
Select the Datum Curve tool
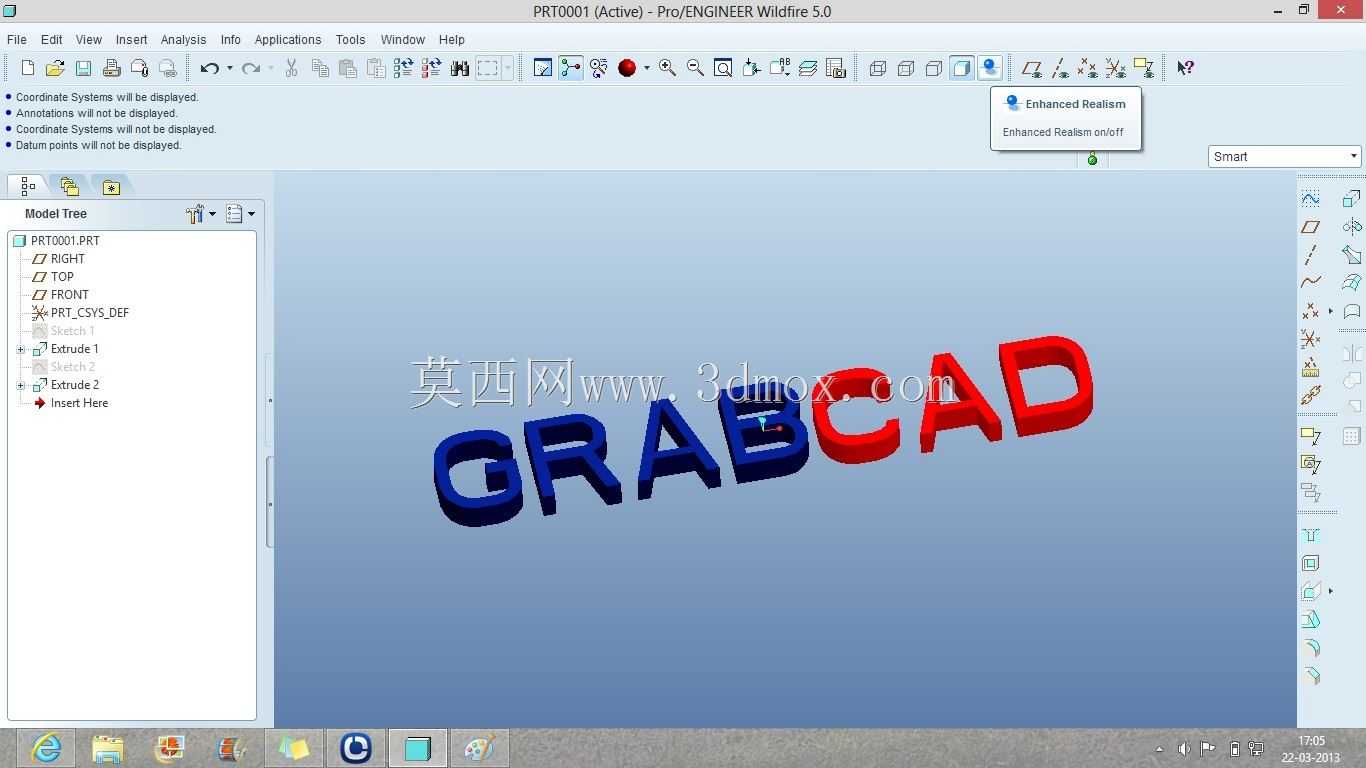point(1311,283)
